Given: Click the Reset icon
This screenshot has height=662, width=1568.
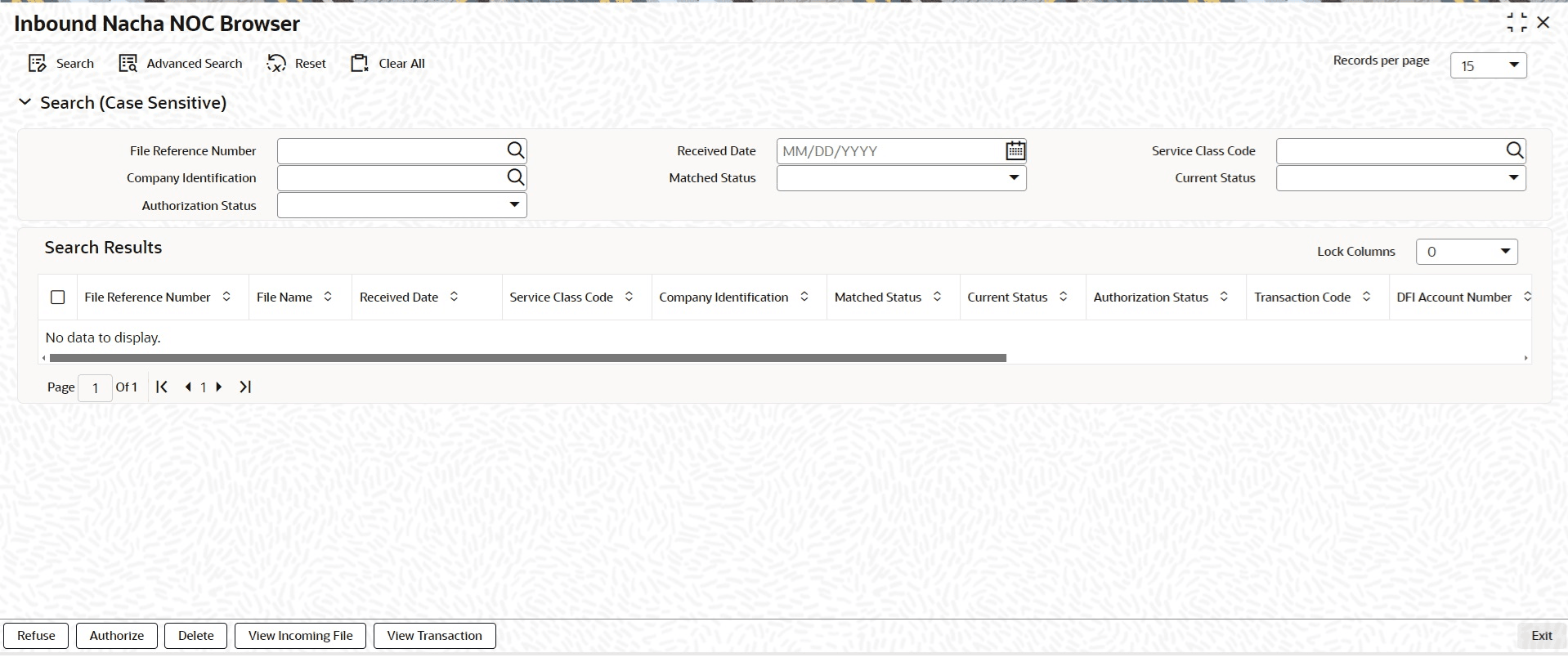Looking at the screenshot, I should point(276,64).
